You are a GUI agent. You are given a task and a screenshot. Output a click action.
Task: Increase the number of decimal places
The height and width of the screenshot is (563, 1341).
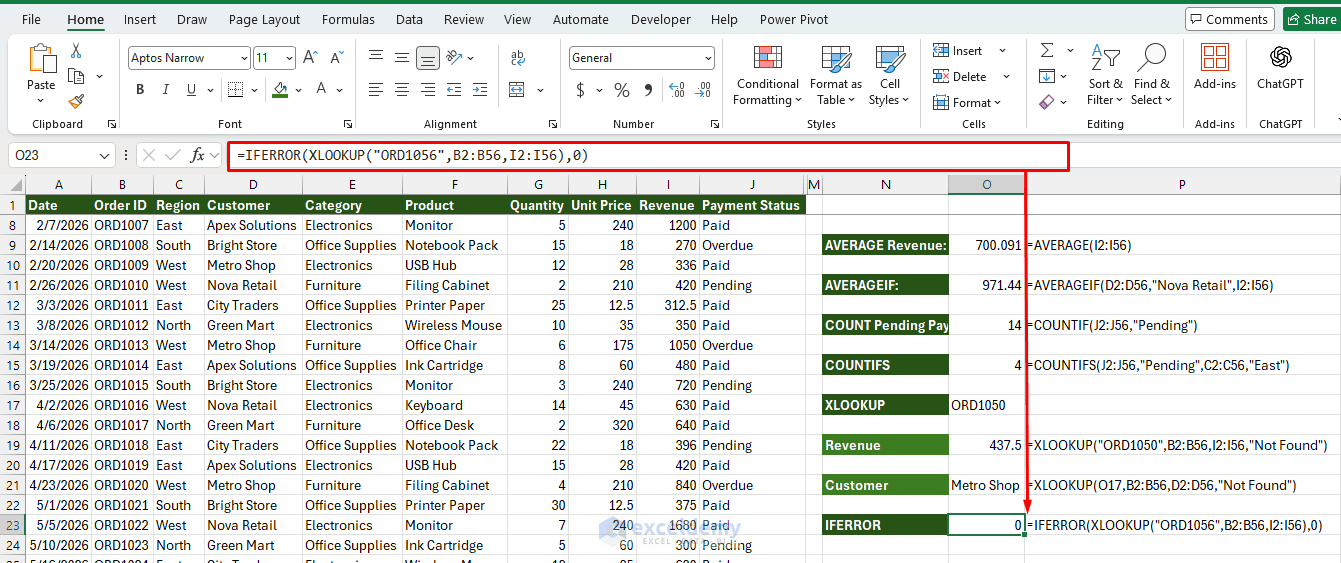677,90
